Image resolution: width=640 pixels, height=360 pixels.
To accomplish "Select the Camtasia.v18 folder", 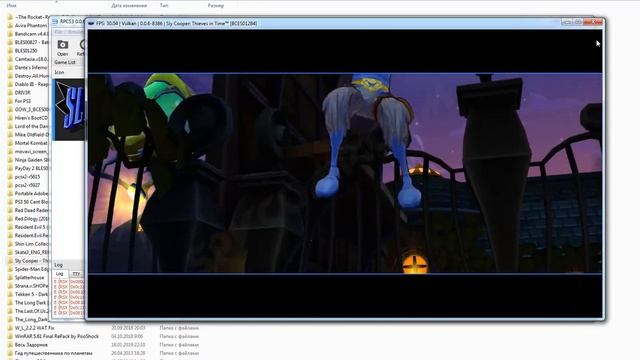I will coord(31,59).
